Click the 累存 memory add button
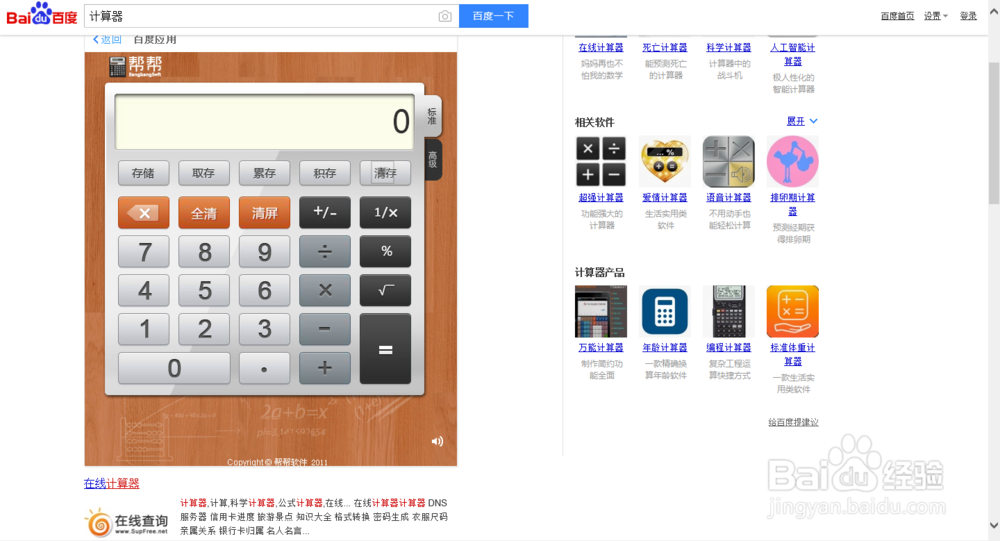This screenshot has height=541, width=1000. pyautogui.click(x=264, y=173)
